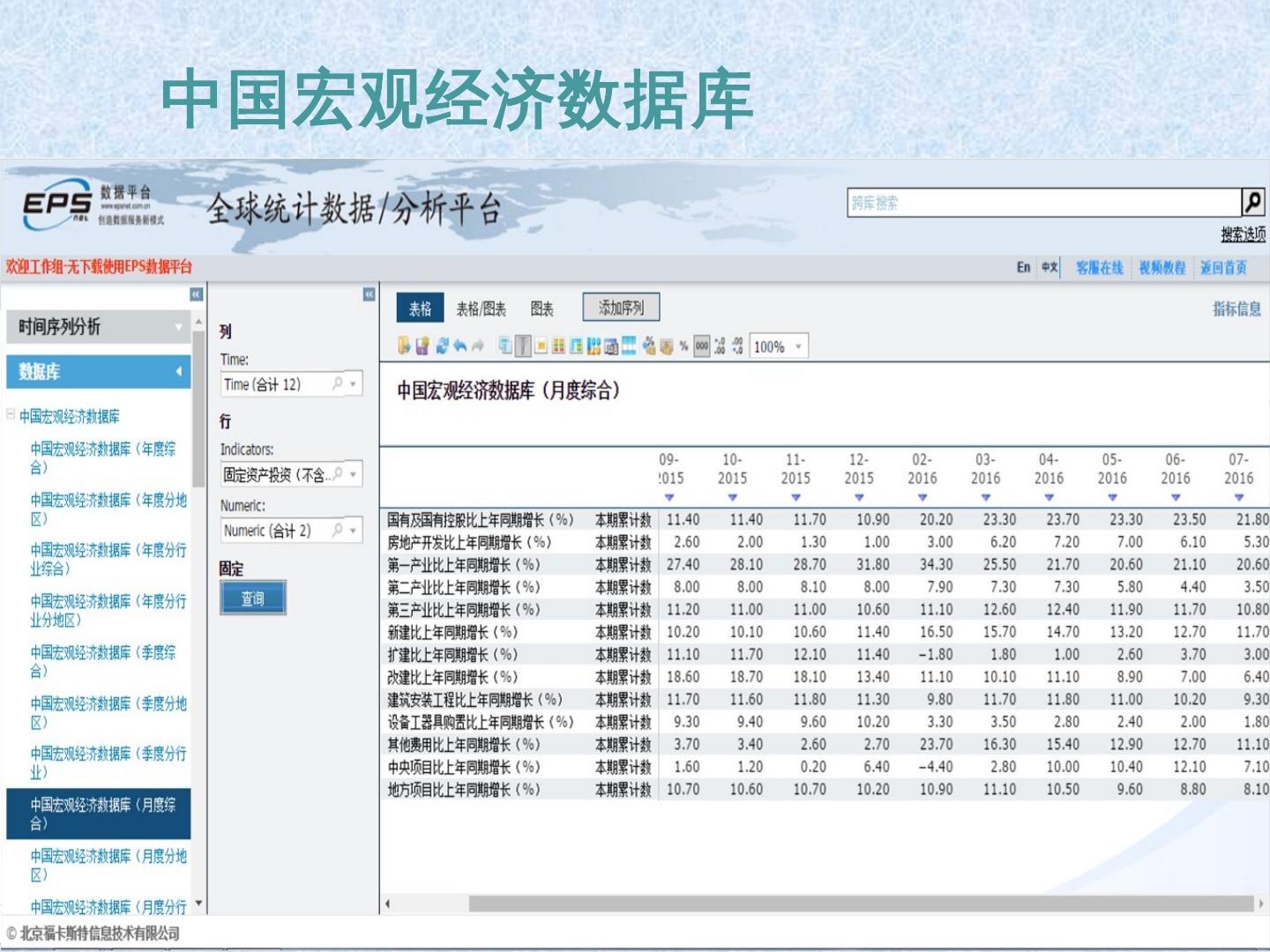Toggle the 09-2015 column filter arrow
The width and height of the screenshot is (1270, 952).
669,498
